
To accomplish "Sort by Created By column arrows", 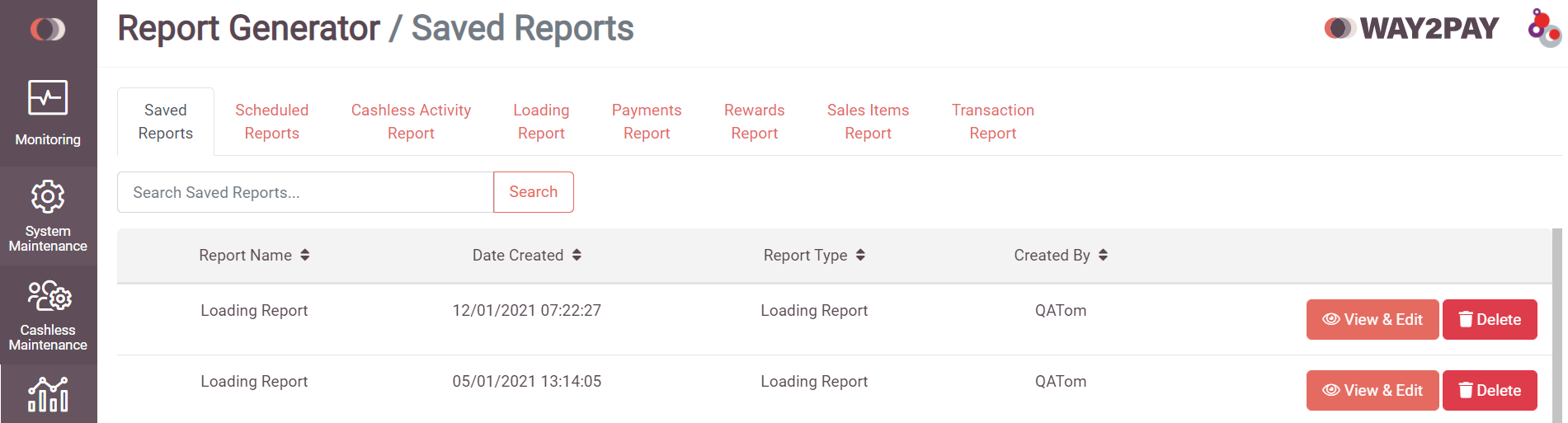I will [1103, 256].
